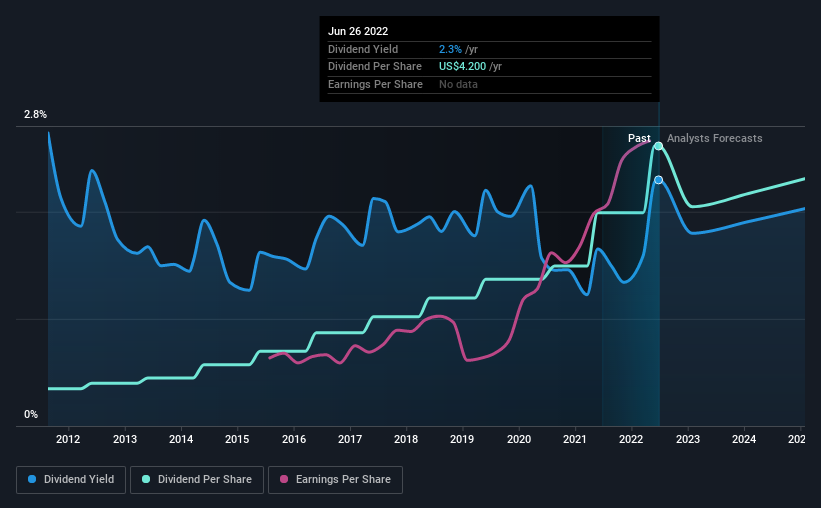Toggle the Dividend Yield legend button

[x=71, y=480]
